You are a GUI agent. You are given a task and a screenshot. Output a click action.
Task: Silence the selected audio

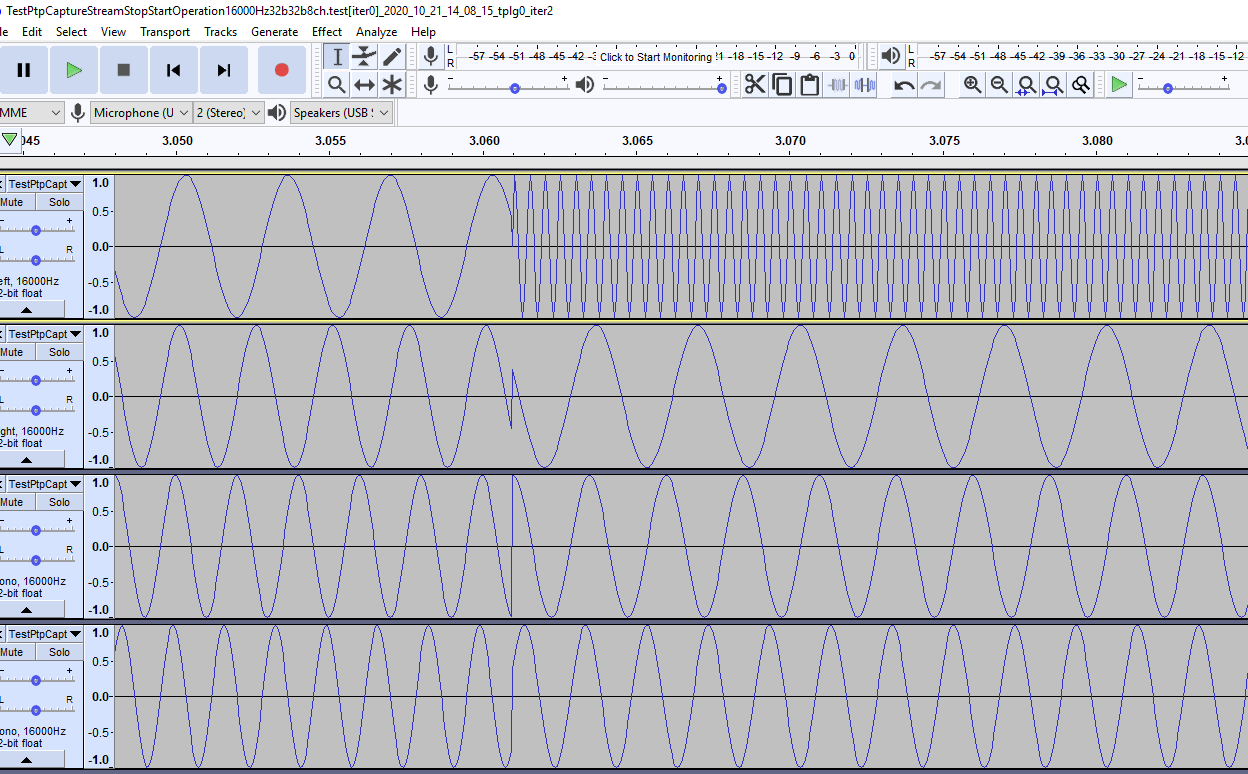864,85
